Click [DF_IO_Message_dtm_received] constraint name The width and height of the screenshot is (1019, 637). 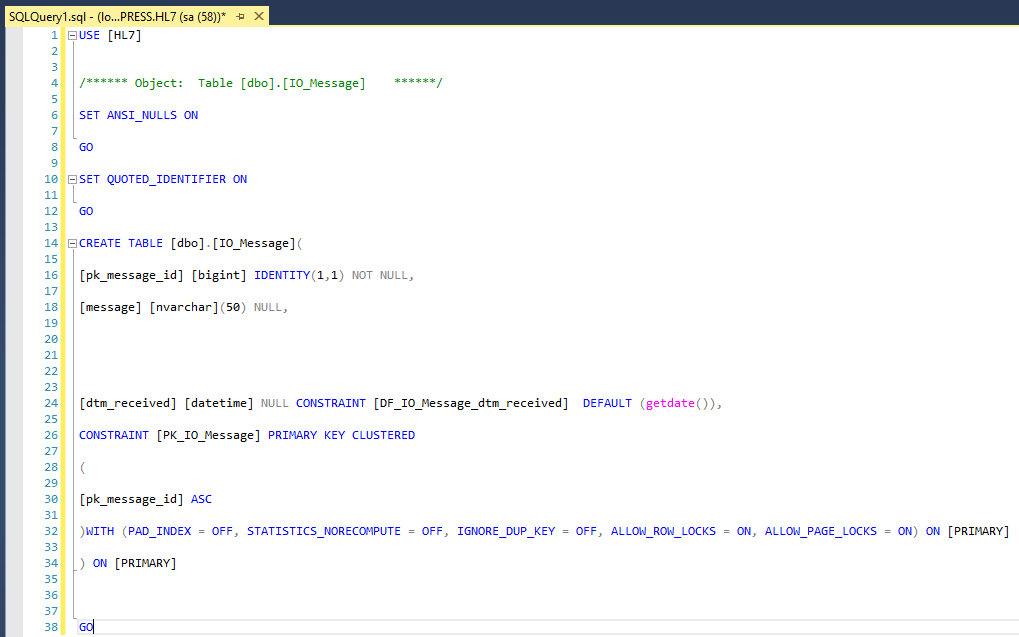tap(471, 403)
